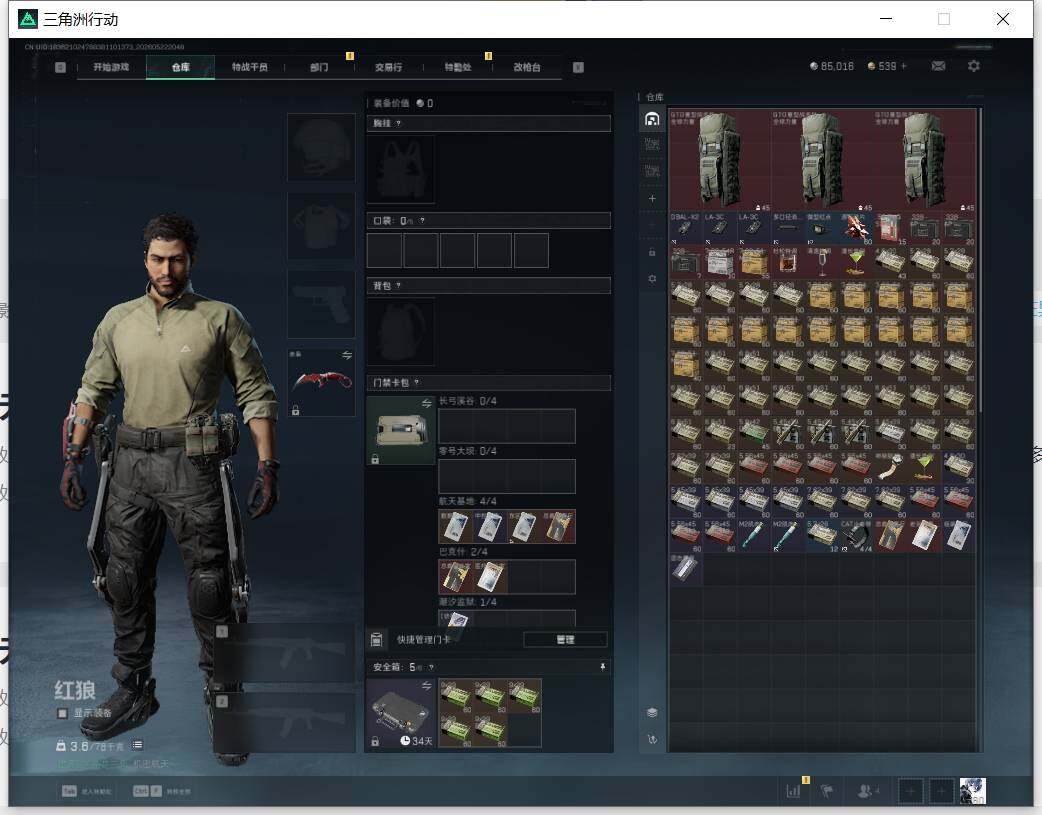Click the first add teammate plus slot
Image resolution: width=1042 pixels, height=815 pixels.
[x=910, y=791]
